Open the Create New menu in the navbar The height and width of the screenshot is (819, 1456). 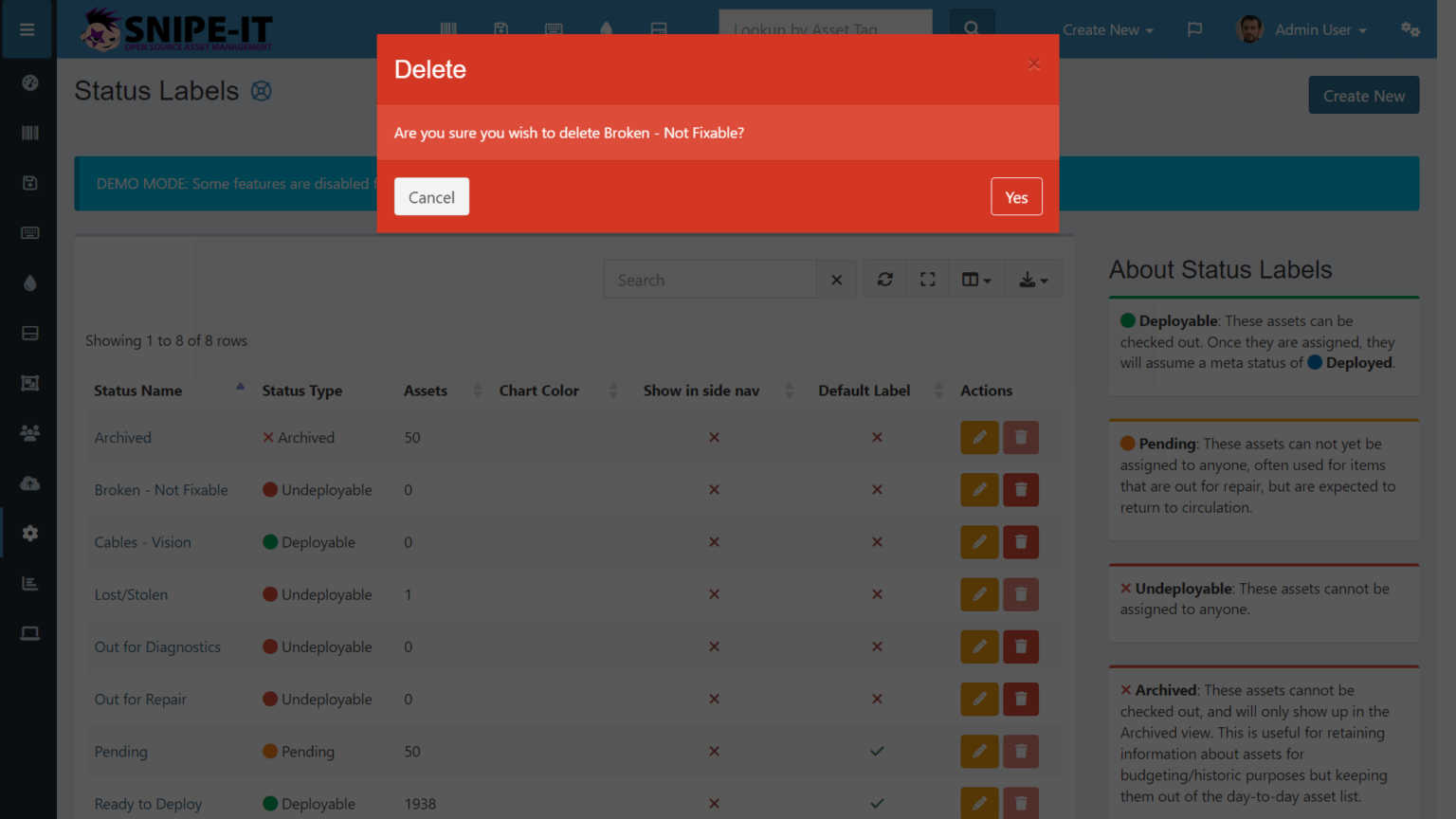1107,29
